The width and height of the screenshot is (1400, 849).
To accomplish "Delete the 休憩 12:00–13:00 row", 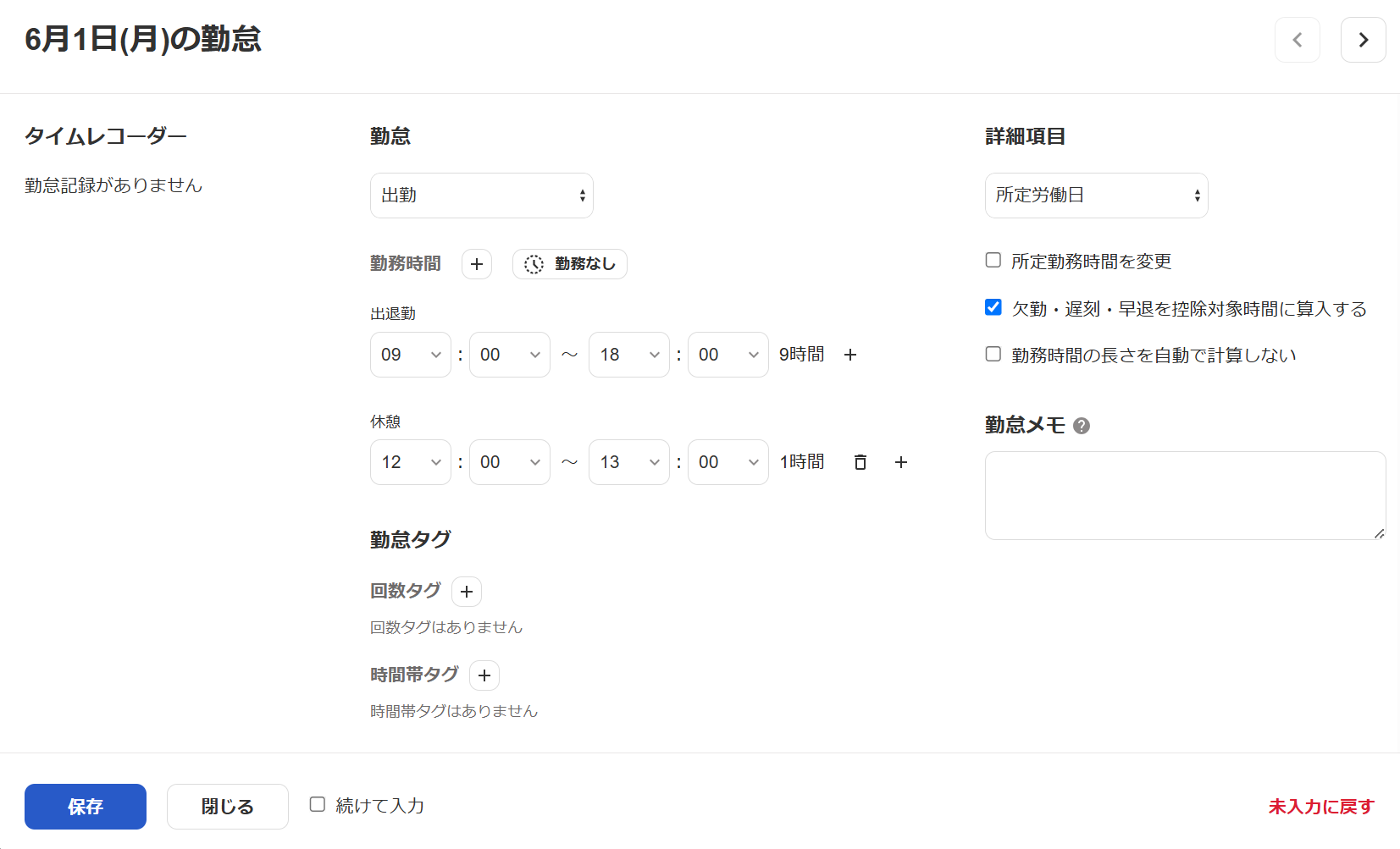I will coord(860,462).
